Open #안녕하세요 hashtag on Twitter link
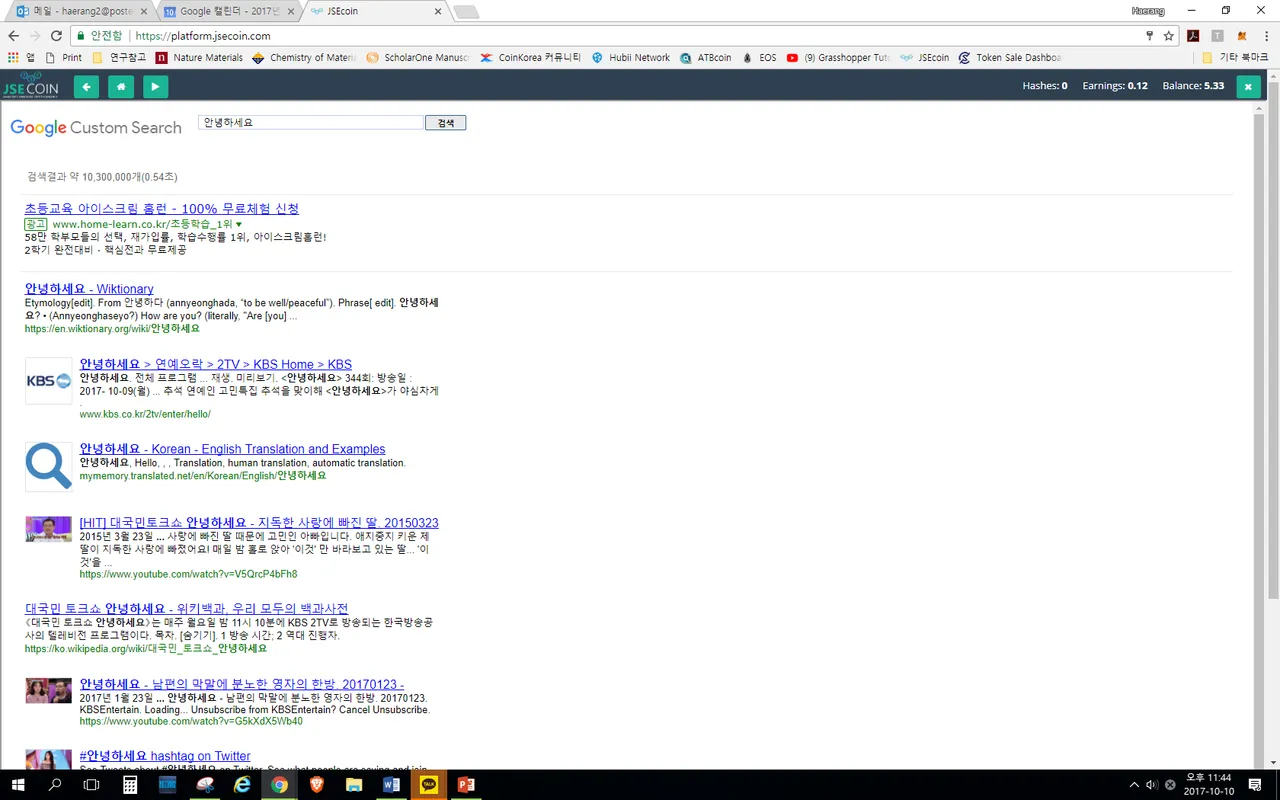1280x800 pixels. [165, 757]
